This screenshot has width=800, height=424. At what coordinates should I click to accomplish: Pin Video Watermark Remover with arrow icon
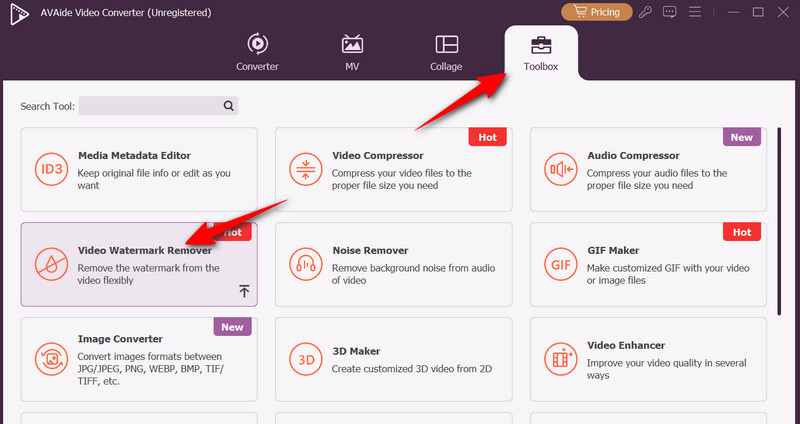click(244, 291)
